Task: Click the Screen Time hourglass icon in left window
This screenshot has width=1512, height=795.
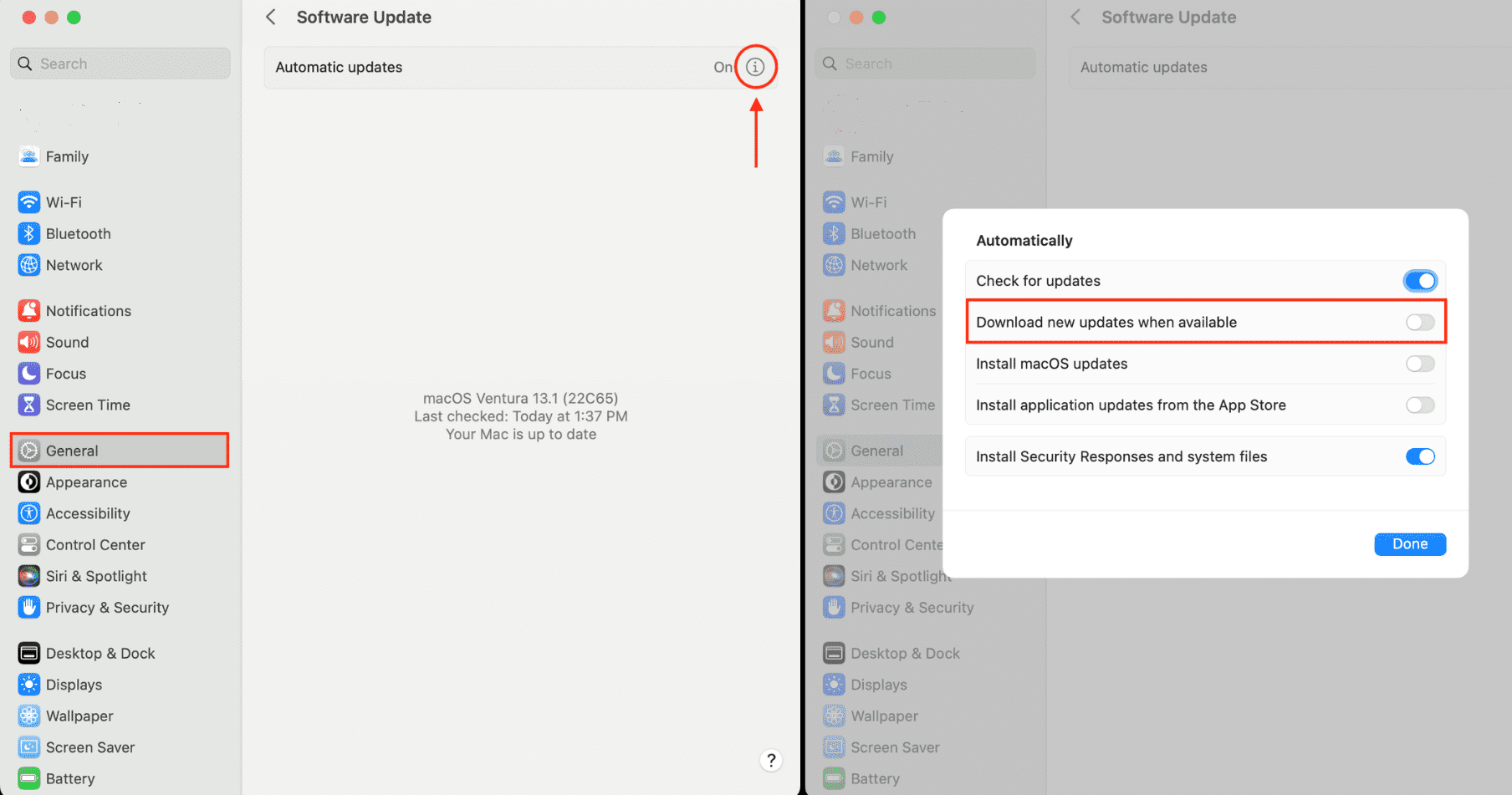Action: pos(29,405)
